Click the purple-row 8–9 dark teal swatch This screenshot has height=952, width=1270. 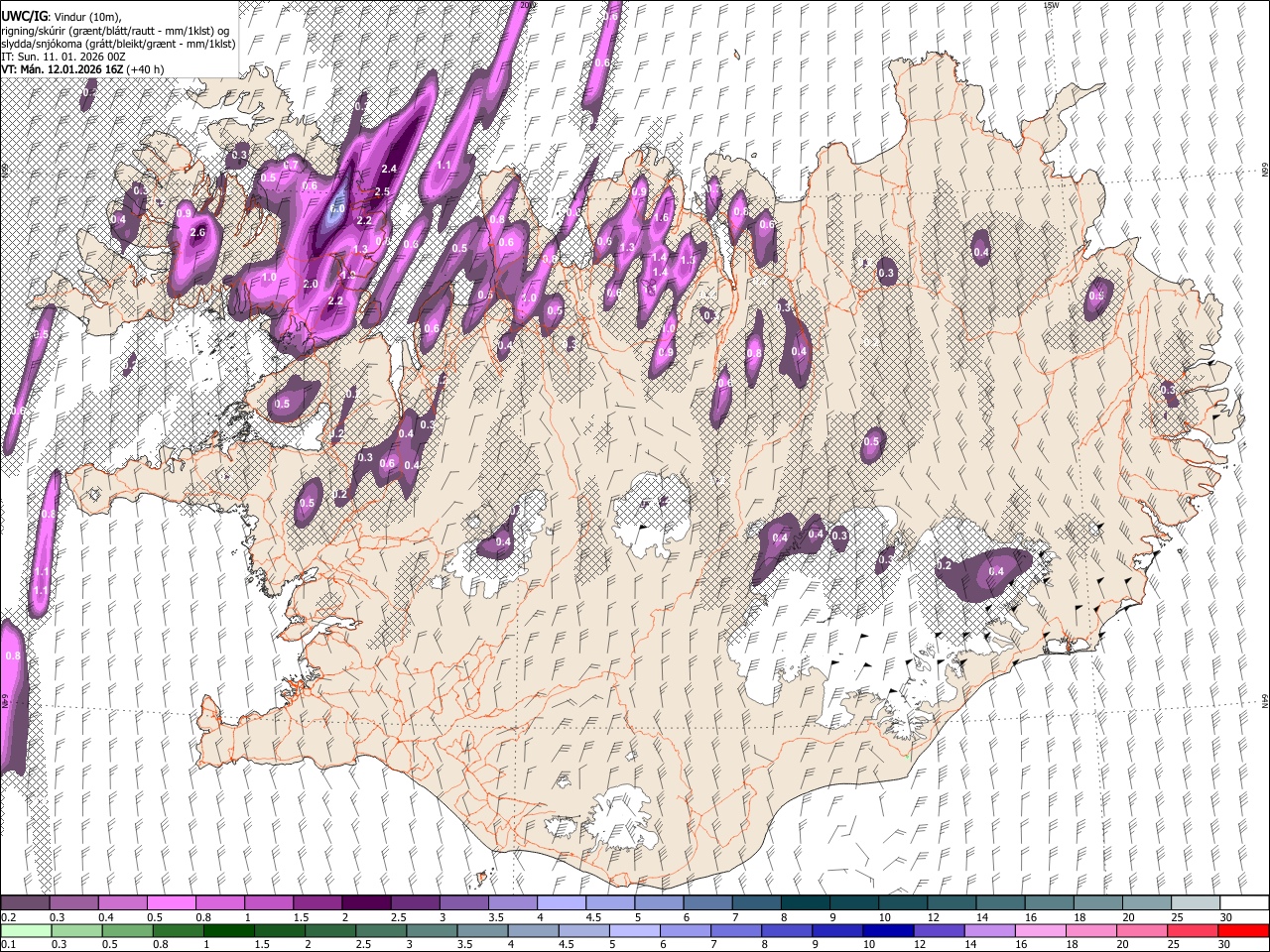804,903
